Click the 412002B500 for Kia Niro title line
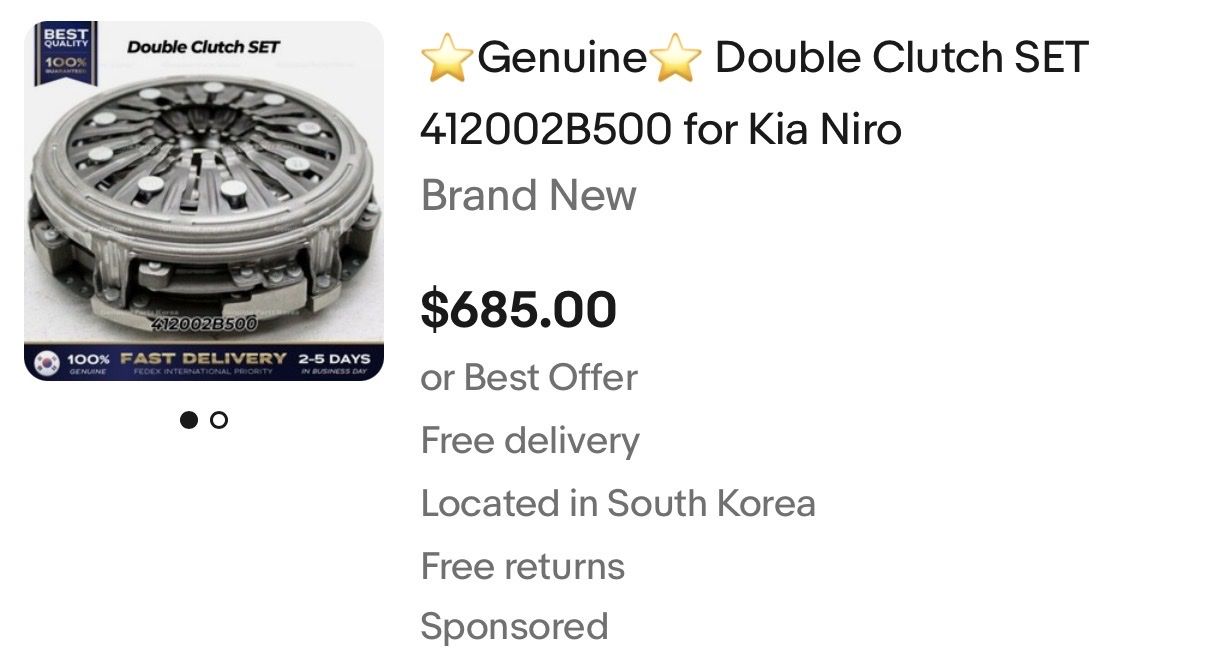 (x=661, y=129)
